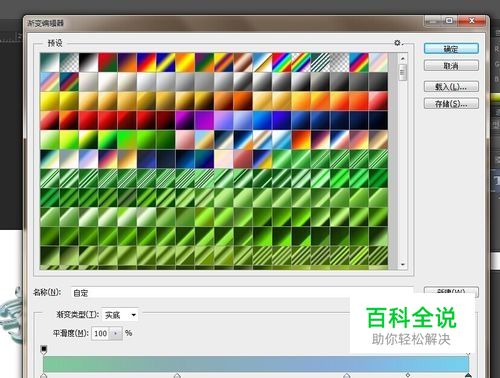Close the gradient editor window
500x378 pixels.
472,21
